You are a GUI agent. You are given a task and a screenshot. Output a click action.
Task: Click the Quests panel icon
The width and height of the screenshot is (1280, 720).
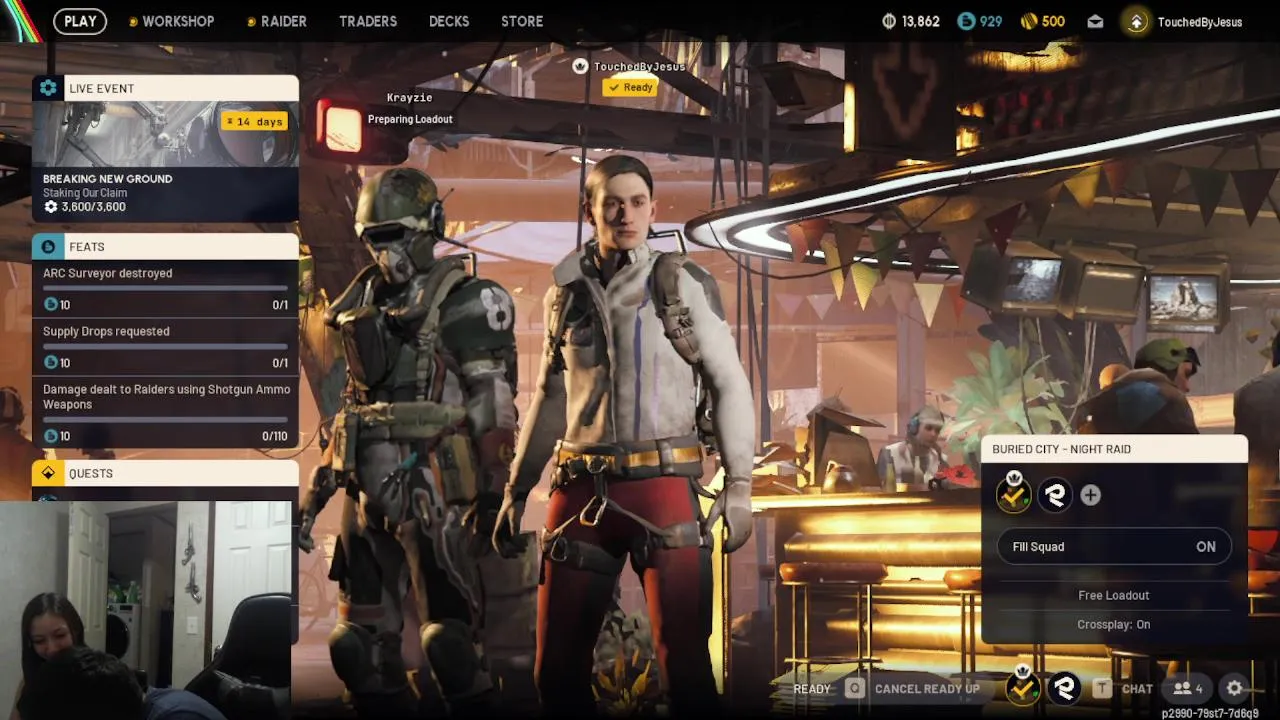tap(48, 473)
